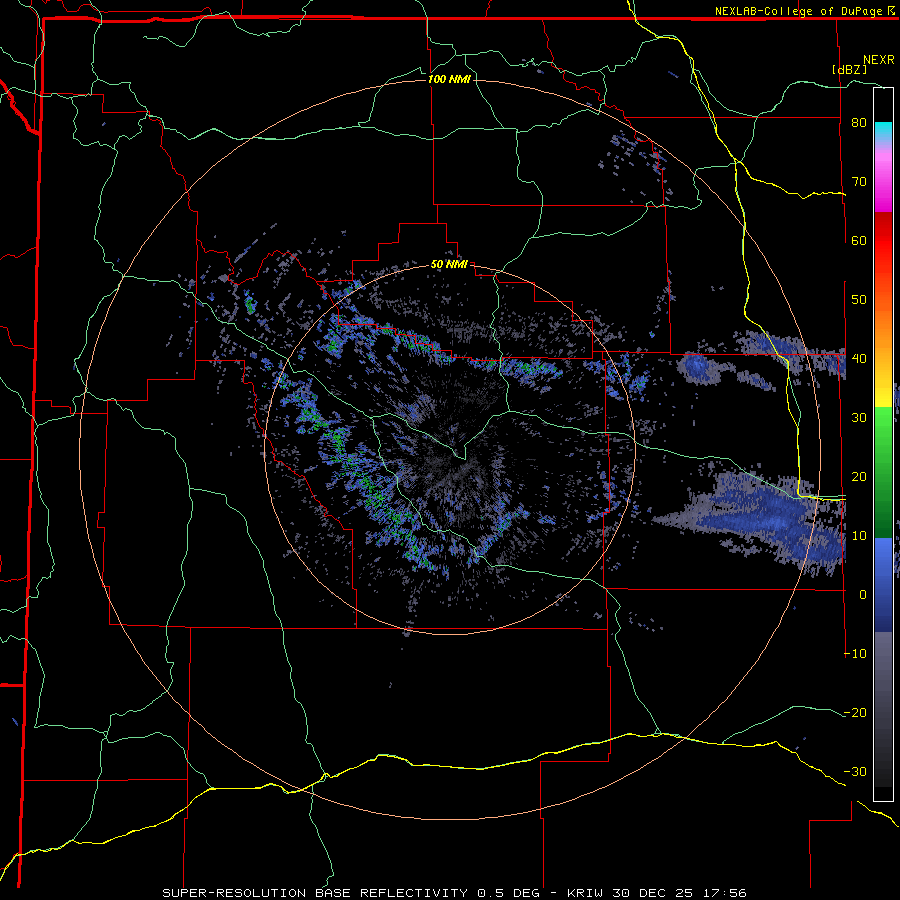The height and width of the screenshot is (900, 900).
Task: Click the 20 dBZ scale value
Action: click(859, 477)
